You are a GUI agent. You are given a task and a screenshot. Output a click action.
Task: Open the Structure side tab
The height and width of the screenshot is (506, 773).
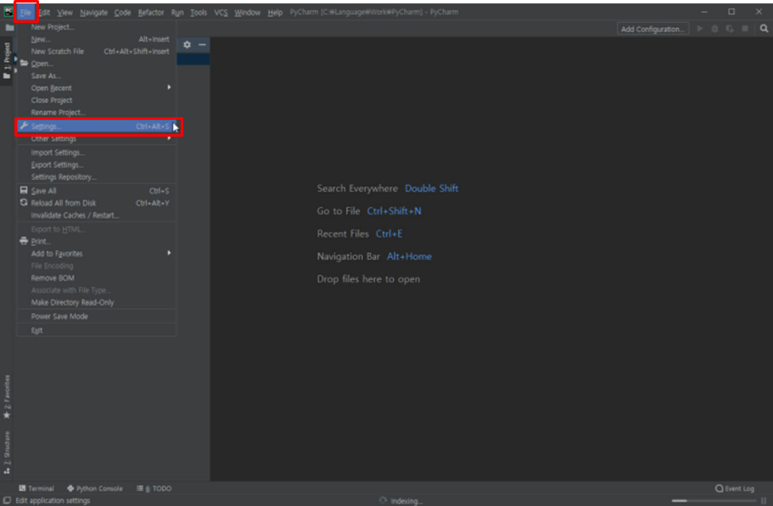(6, 453)
